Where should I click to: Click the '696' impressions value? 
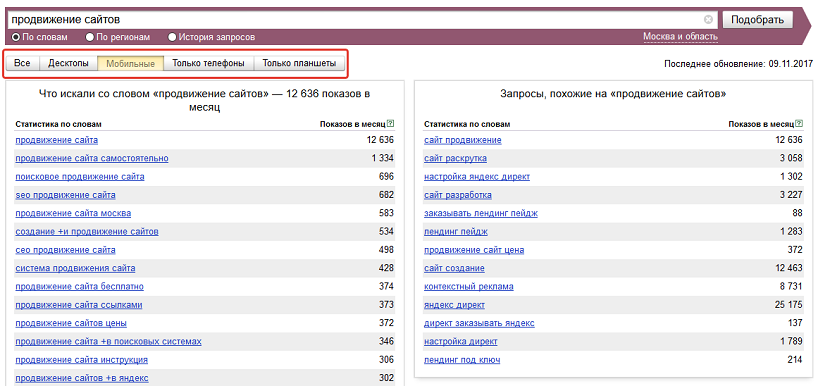tap(387, 177)
